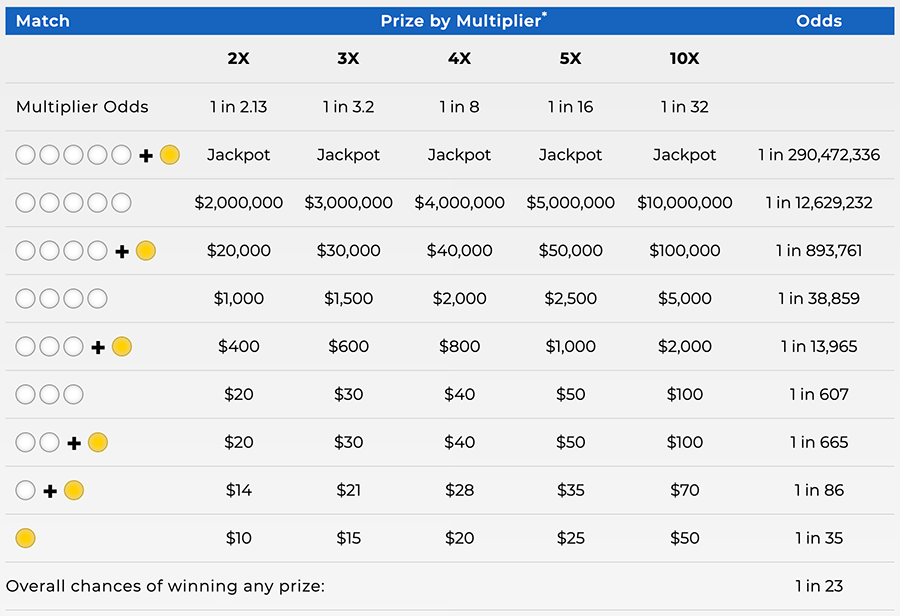Click the 5X Jackpot cell
The image size is (900, 616).
(x=570, y=155)
